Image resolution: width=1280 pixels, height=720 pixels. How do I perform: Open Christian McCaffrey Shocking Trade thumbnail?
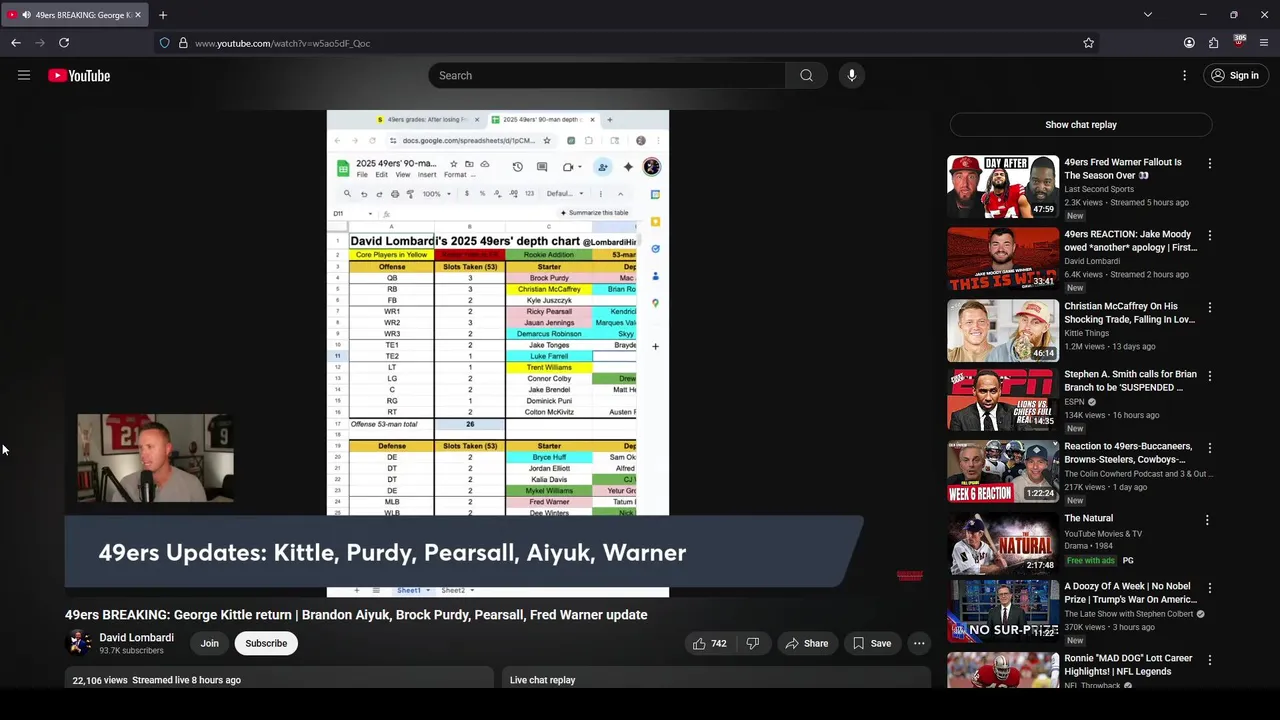point(1002,330)
